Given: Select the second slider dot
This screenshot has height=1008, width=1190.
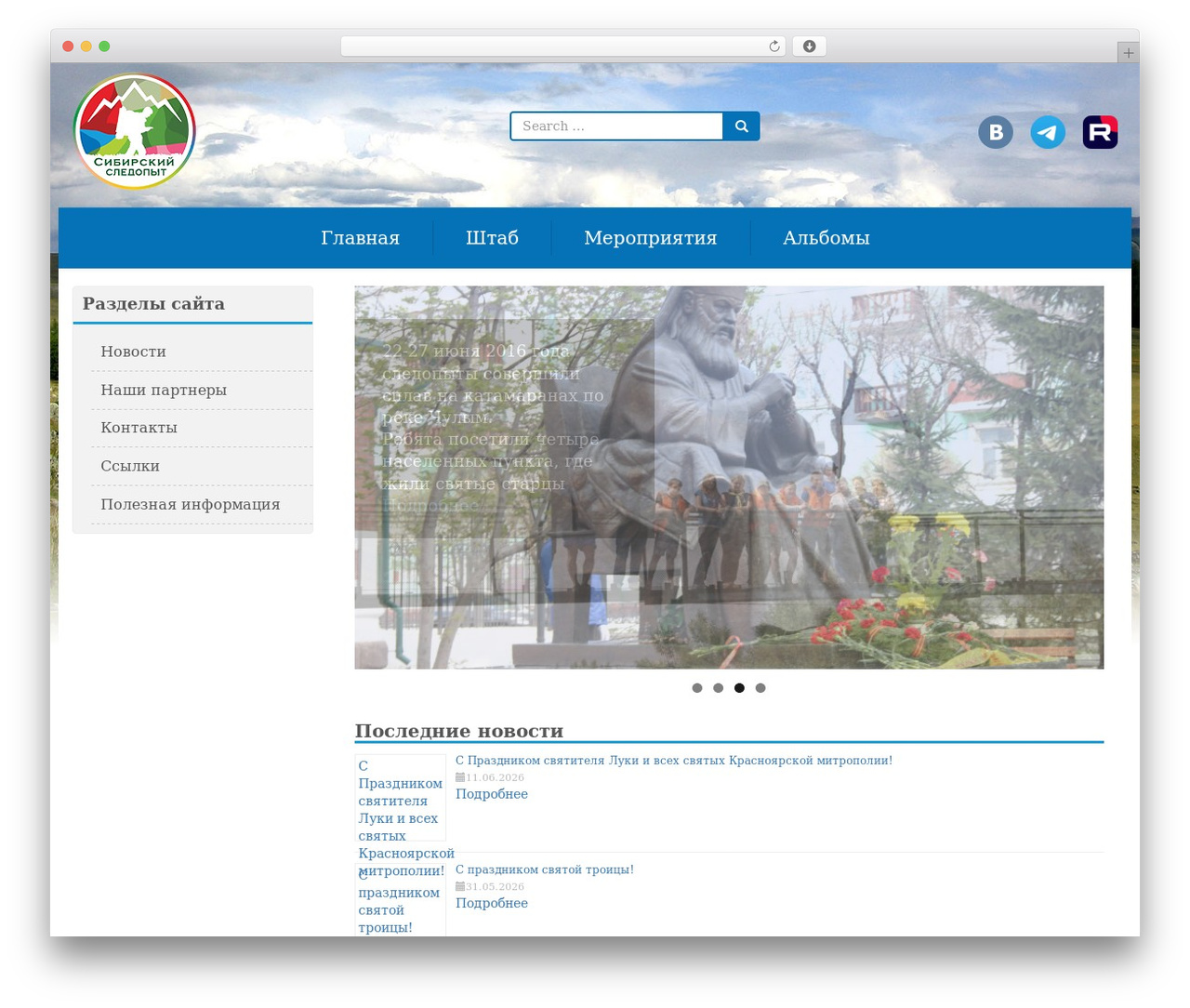Looking at the screenshot, I should click(718, 688).
